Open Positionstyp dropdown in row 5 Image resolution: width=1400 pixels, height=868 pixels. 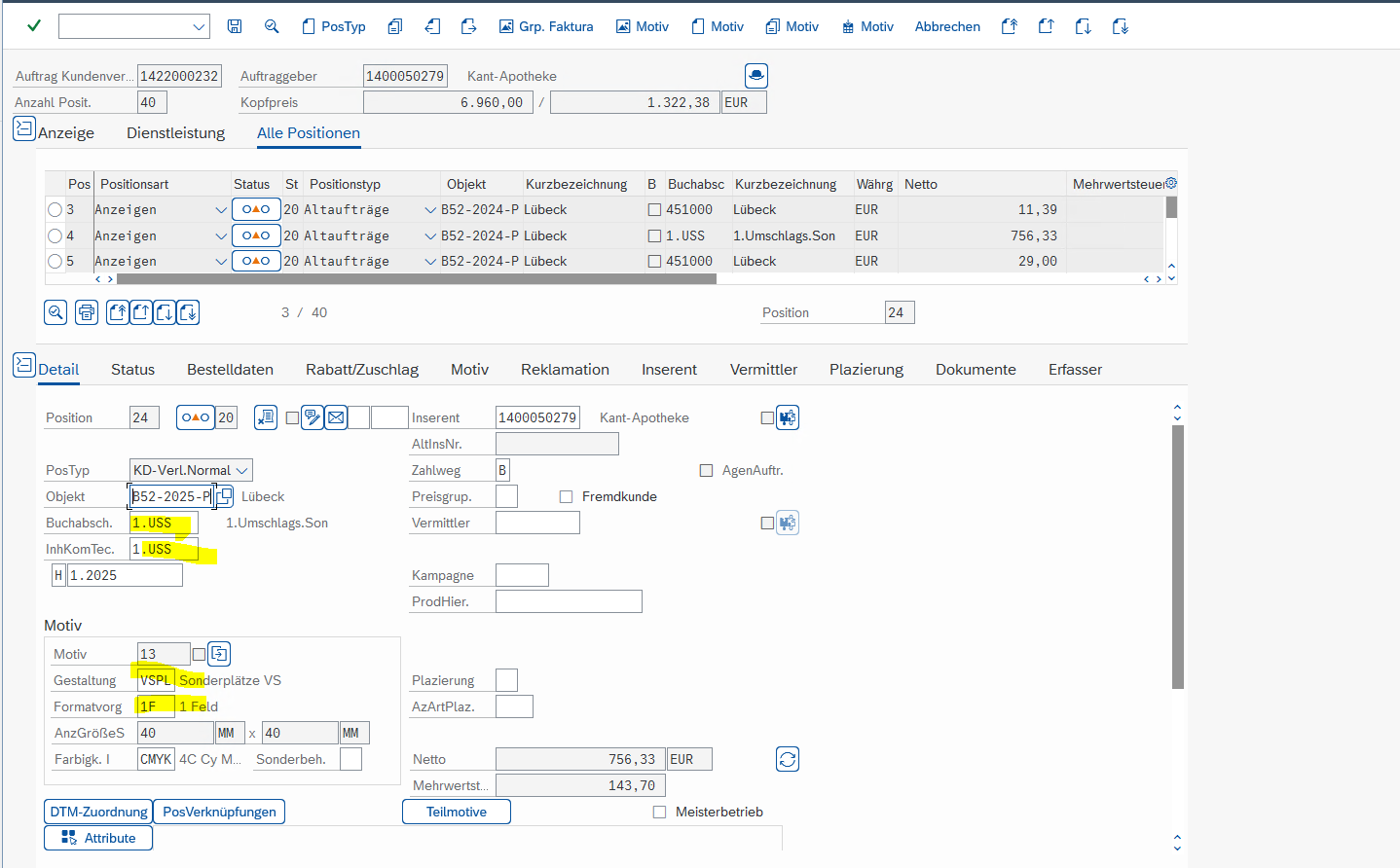point(430,261)
